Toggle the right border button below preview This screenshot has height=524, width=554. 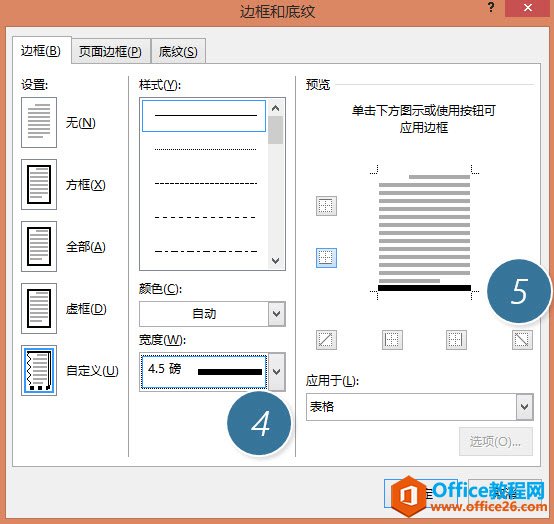456,340
